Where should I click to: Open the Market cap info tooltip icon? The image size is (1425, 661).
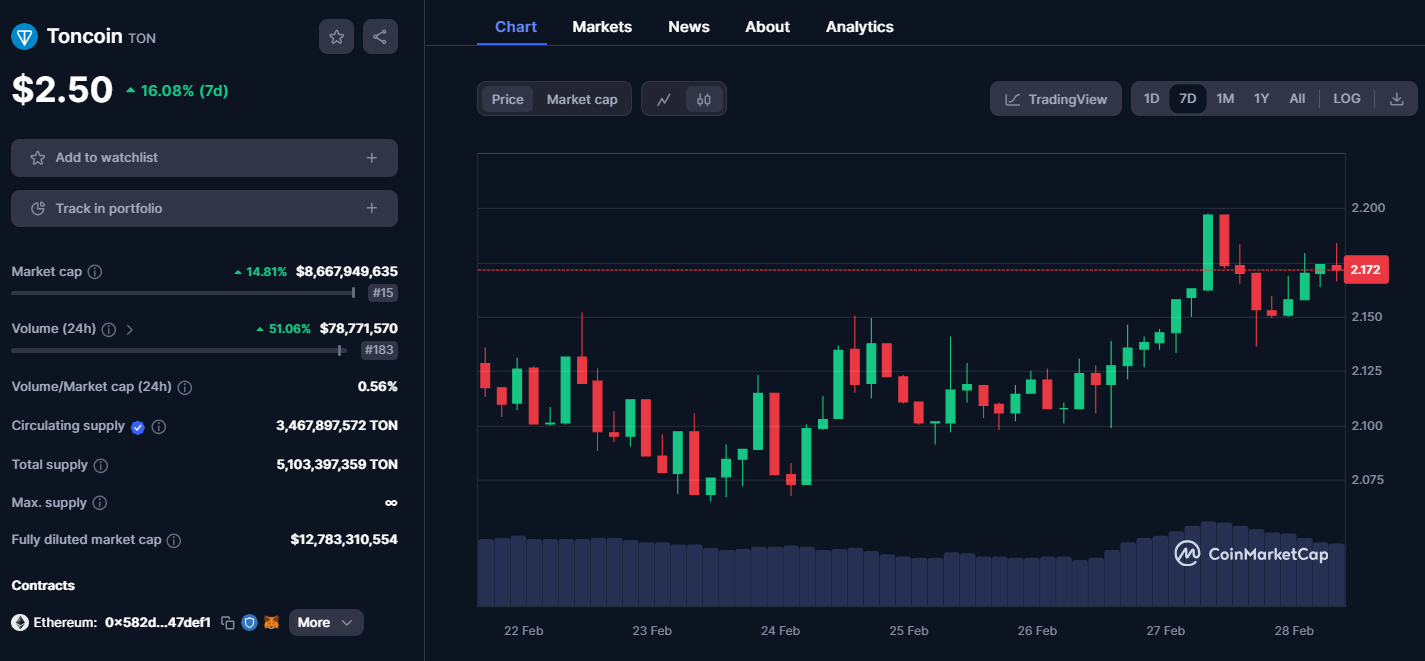coord(95,272)
